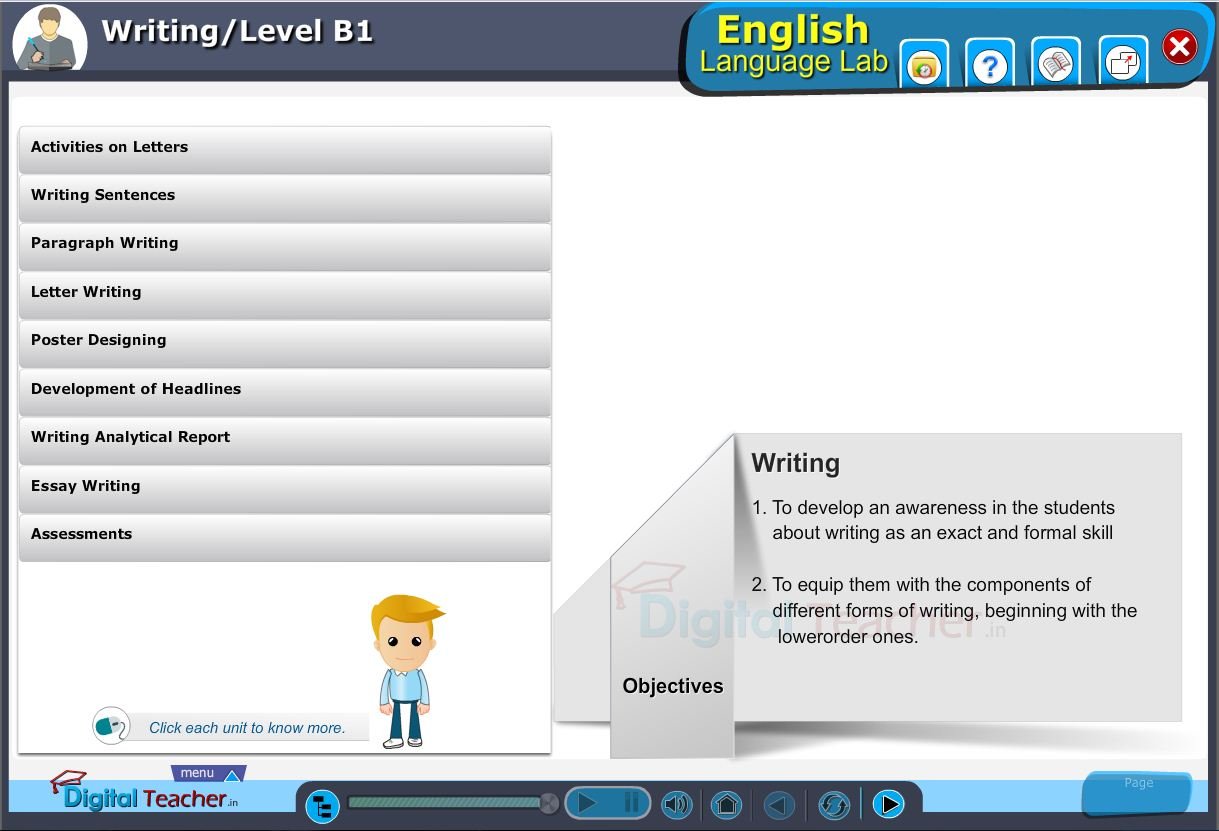This screenshot has width=1219, height=831.
Task: Click the play triangle in the player
Action: (588, 803)
